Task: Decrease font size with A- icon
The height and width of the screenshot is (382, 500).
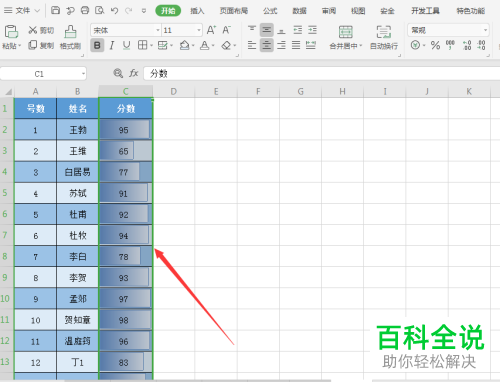Action: click(226, 30)
